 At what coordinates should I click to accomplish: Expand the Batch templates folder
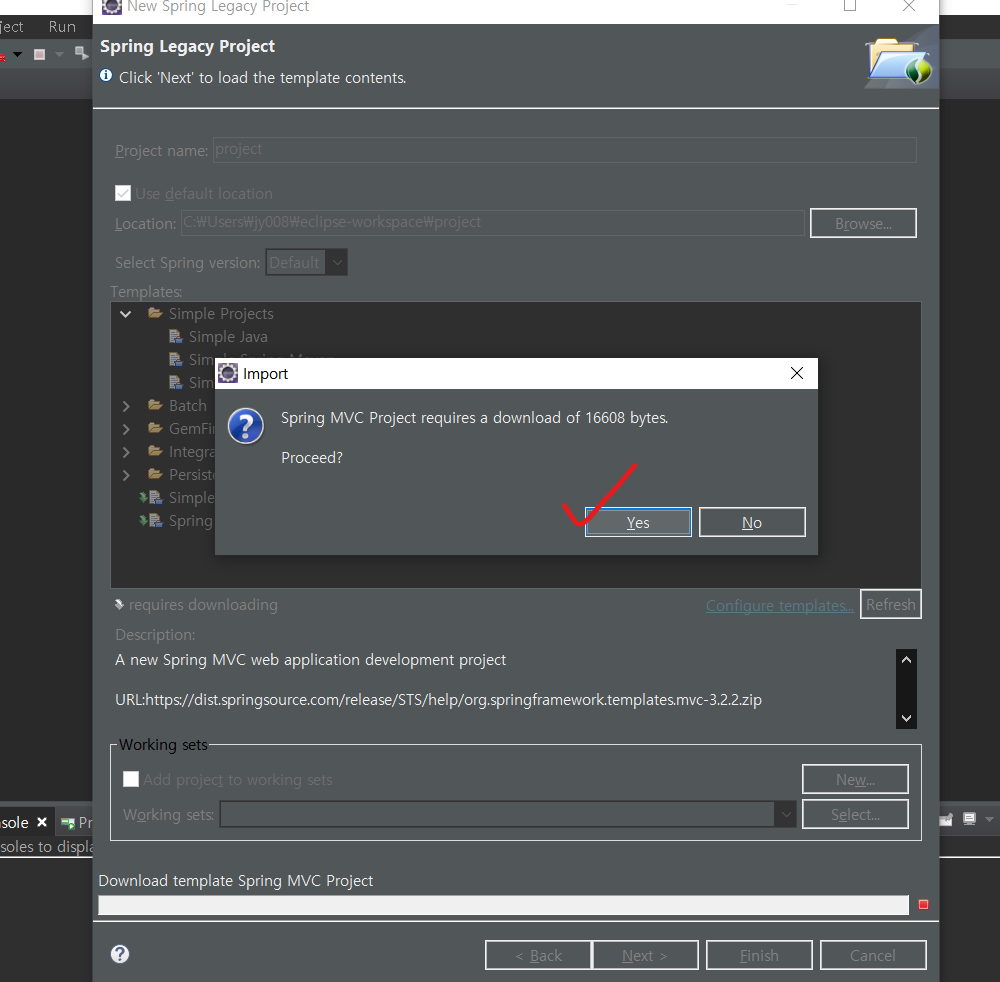(126, 406)
